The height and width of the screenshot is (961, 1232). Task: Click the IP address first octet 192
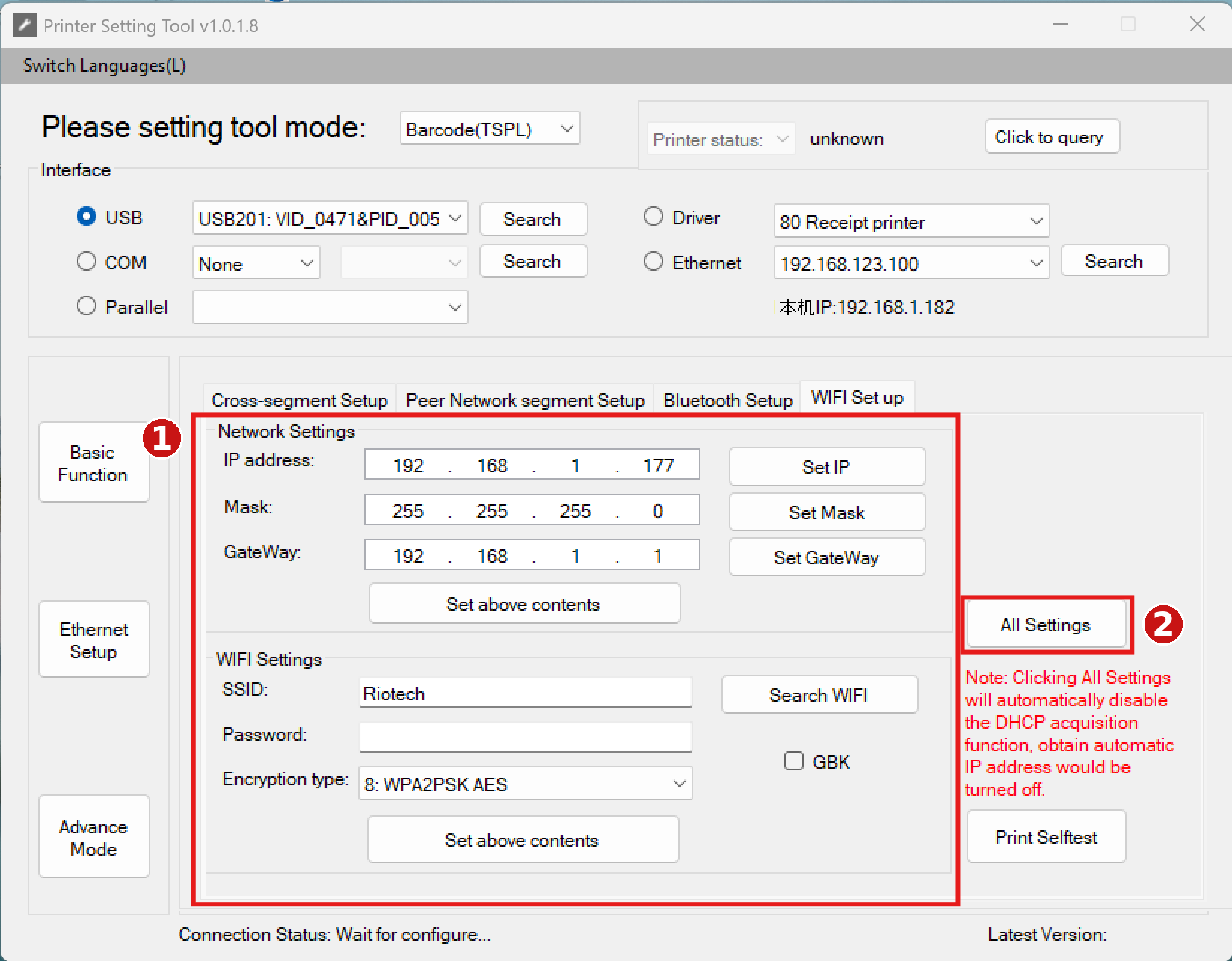[408, 466]
